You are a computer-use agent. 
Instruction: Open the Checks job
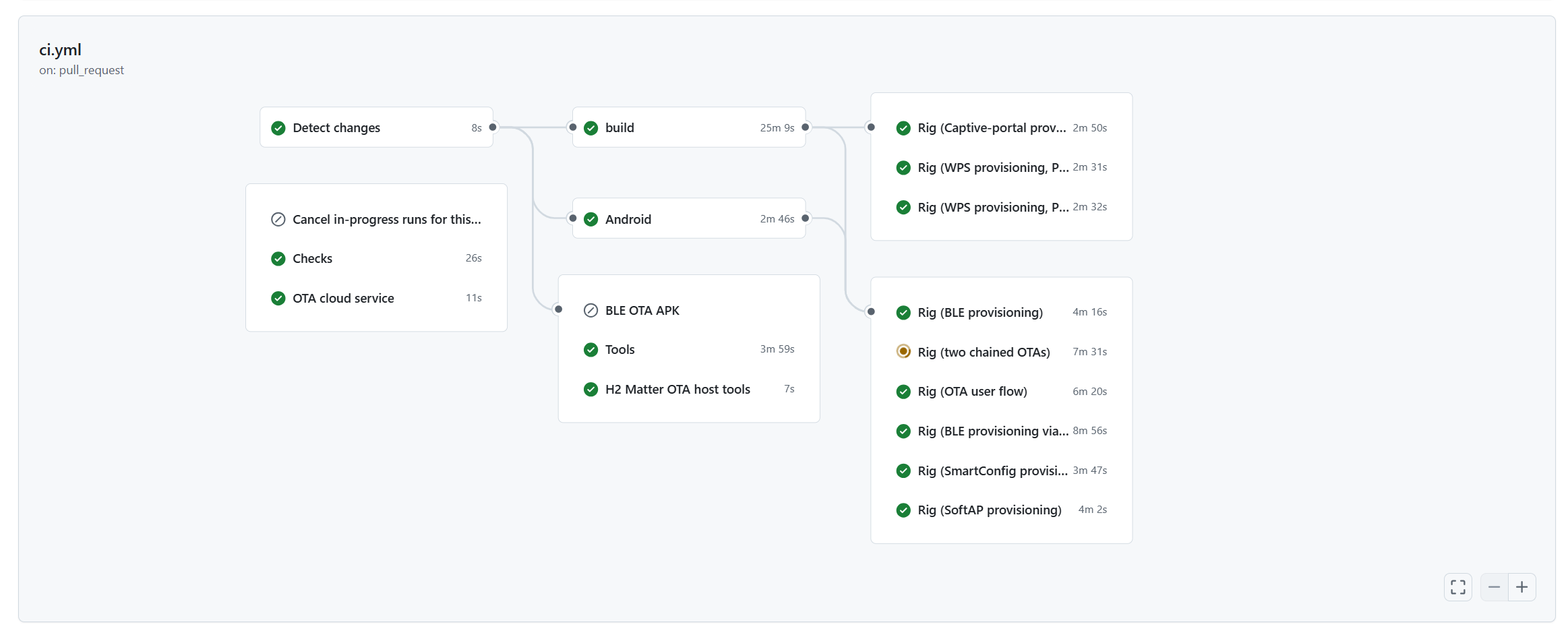[376, 258]
